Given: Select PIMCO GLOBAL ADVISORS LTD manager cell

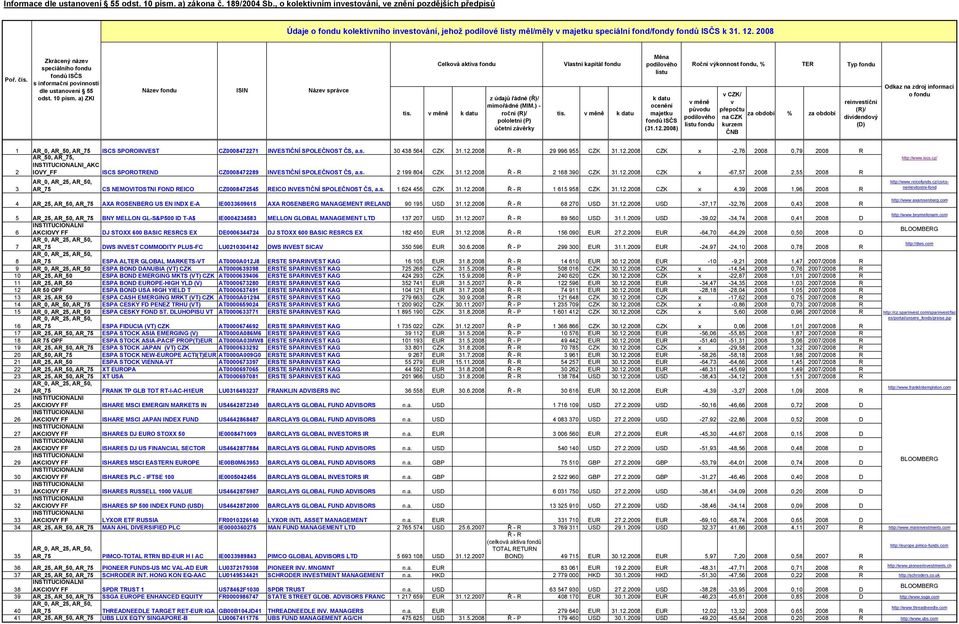Looking at the screenshot, I should (313, 556).
